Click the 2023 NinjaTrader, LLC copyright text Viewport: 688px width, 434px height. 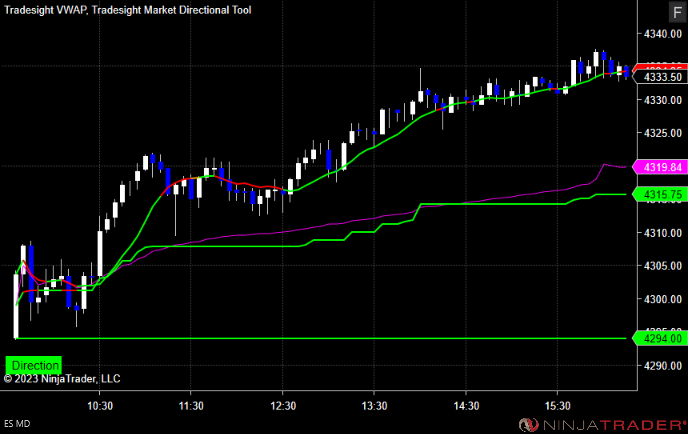coord(62,379)
